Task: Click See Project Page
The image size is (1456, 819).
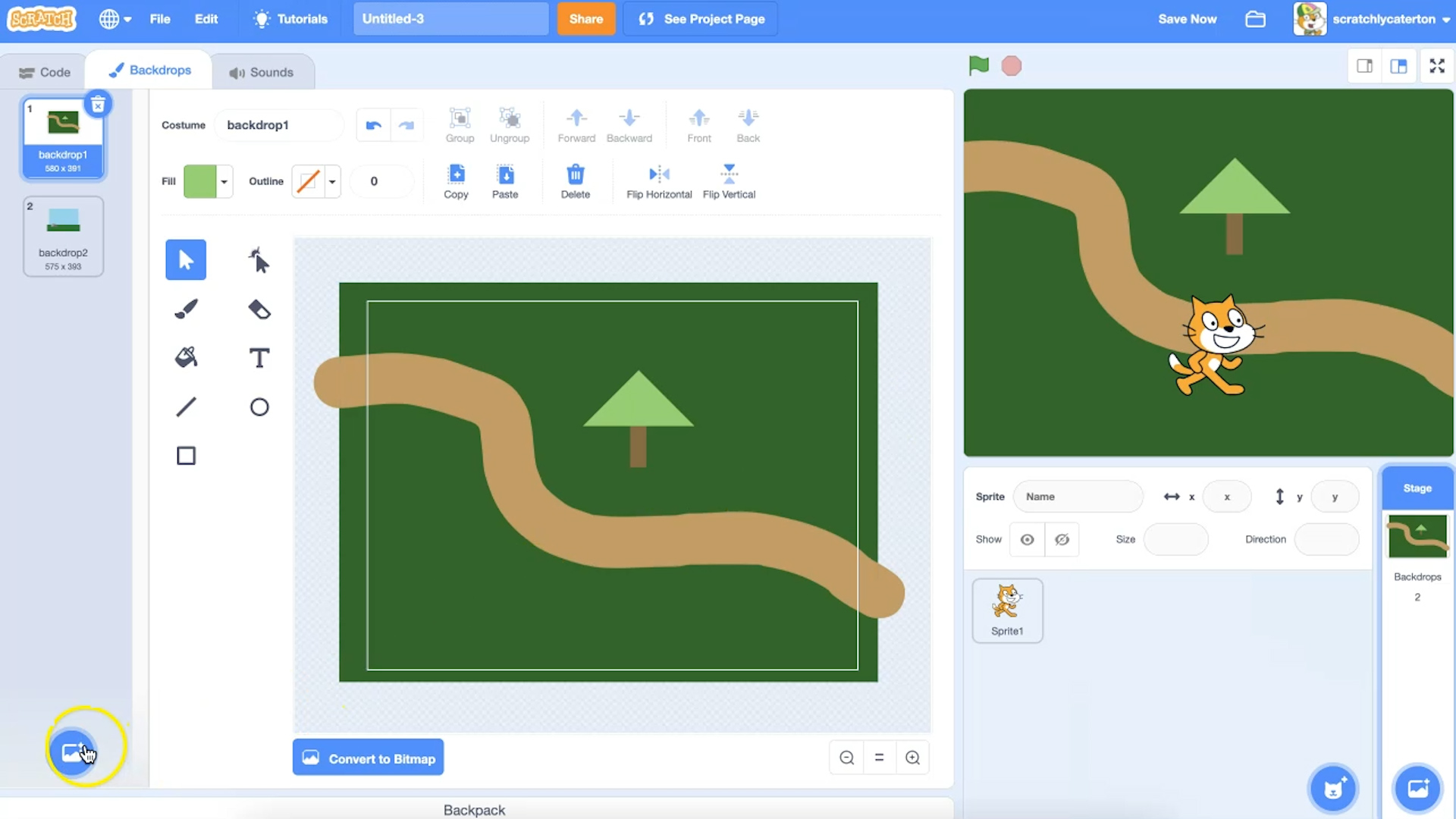Action: (701, 19)
